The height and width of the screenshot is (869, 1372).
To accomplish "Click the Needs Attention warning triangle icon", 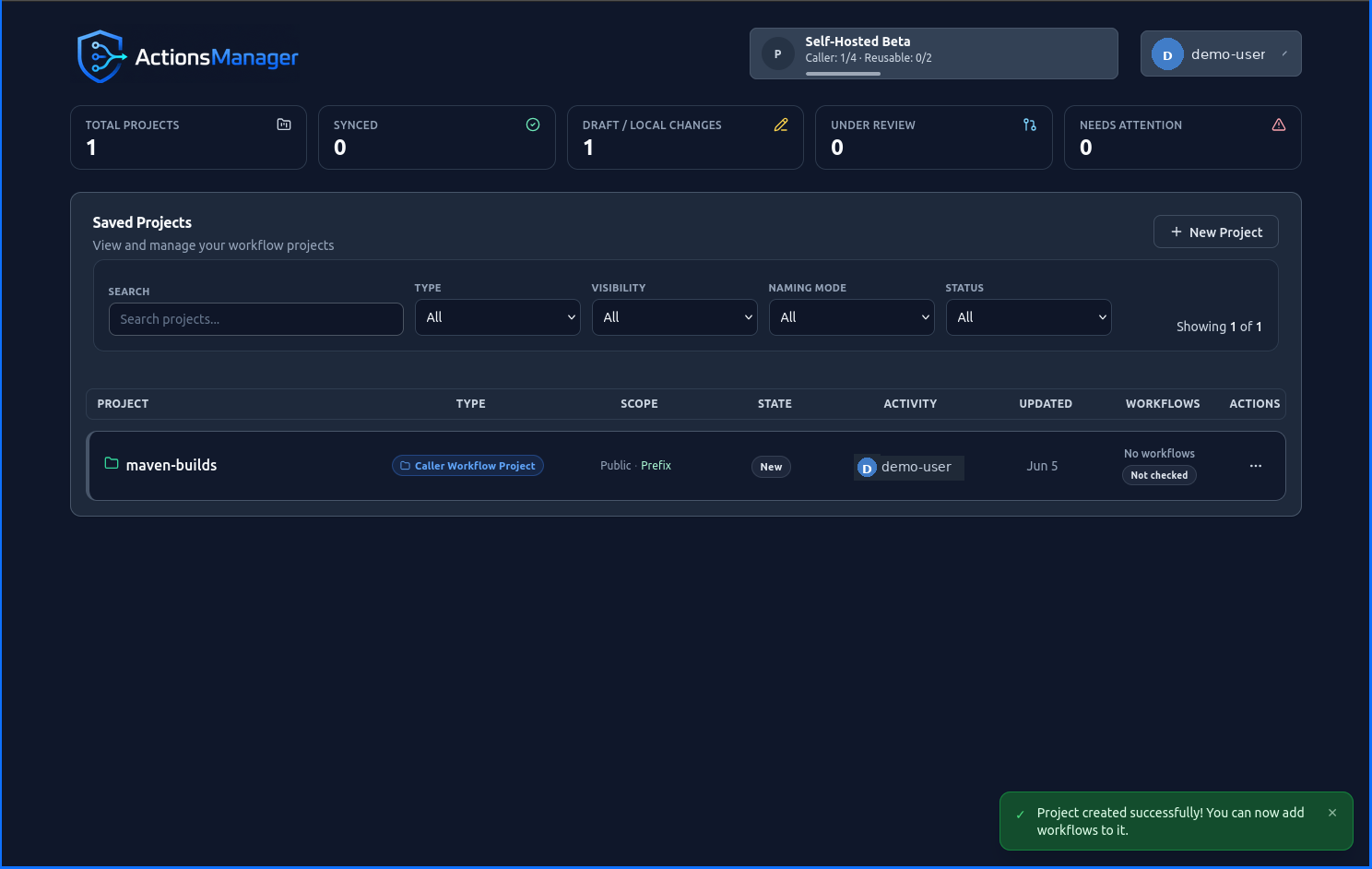I will point(1279,125).
